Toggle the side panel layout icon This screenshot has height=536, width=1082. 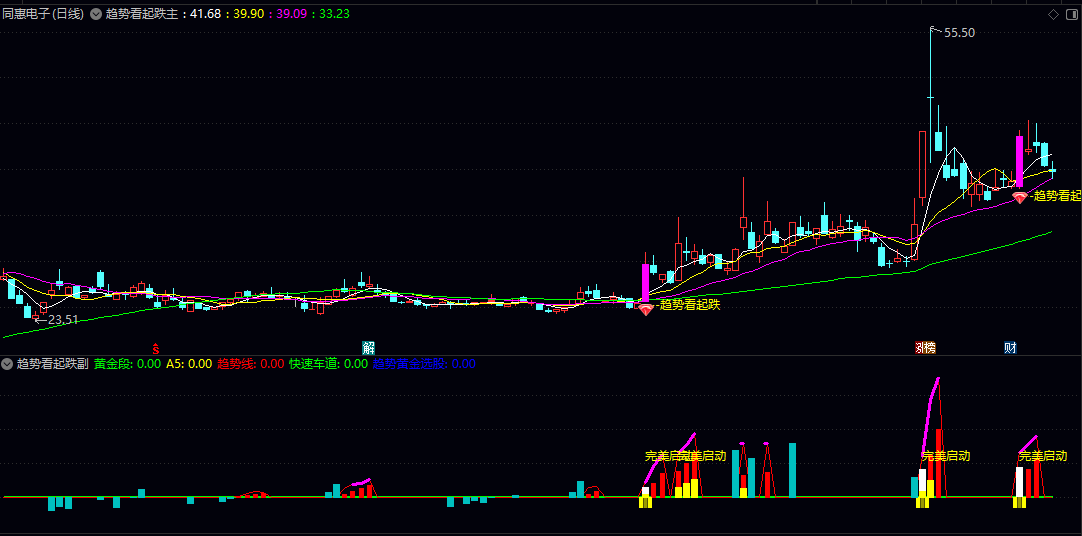pyautogui.click(x=1072, y=14)
